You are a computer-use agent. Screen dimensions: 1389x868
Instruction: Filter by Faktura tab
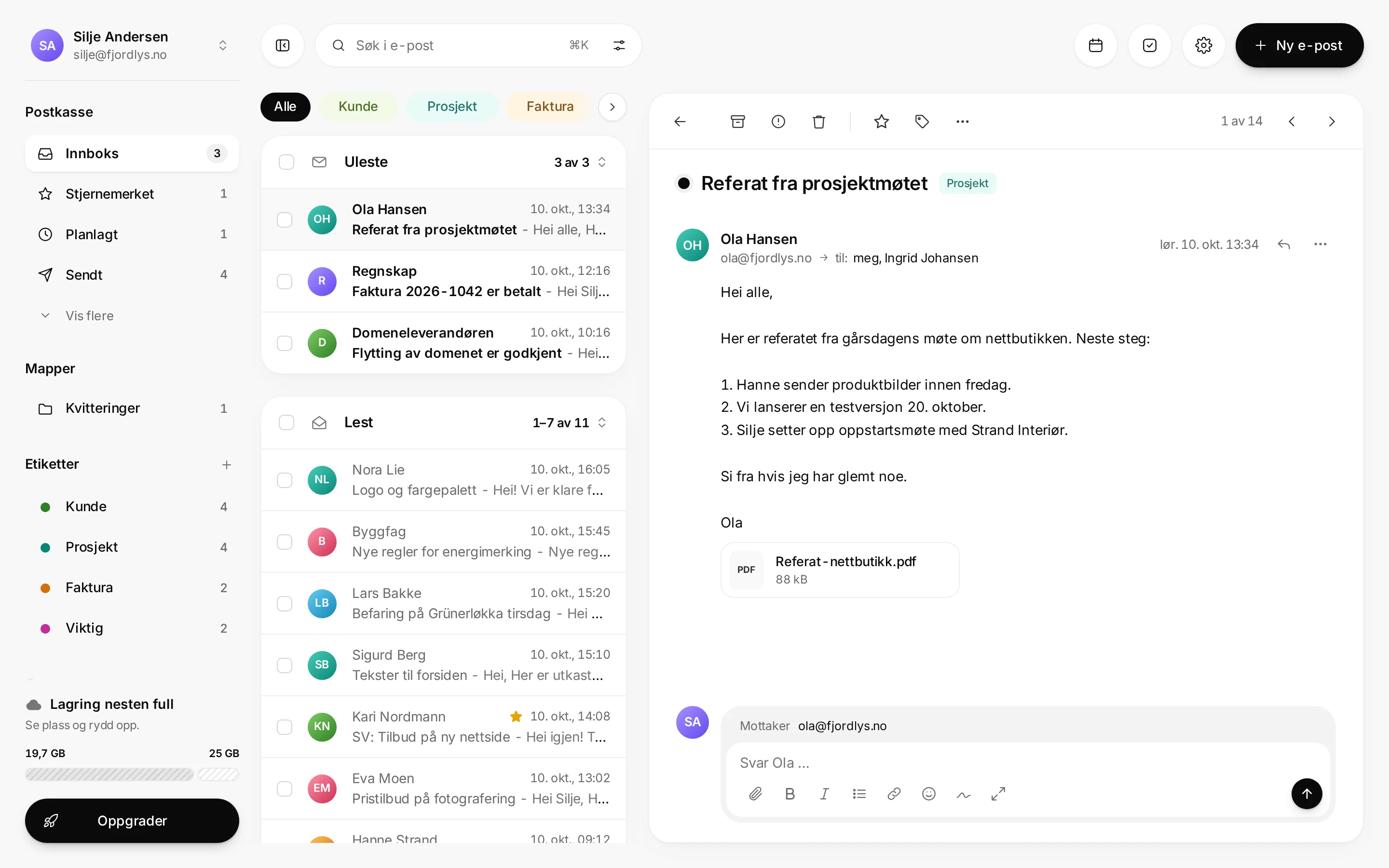click(x=549, y=107)
